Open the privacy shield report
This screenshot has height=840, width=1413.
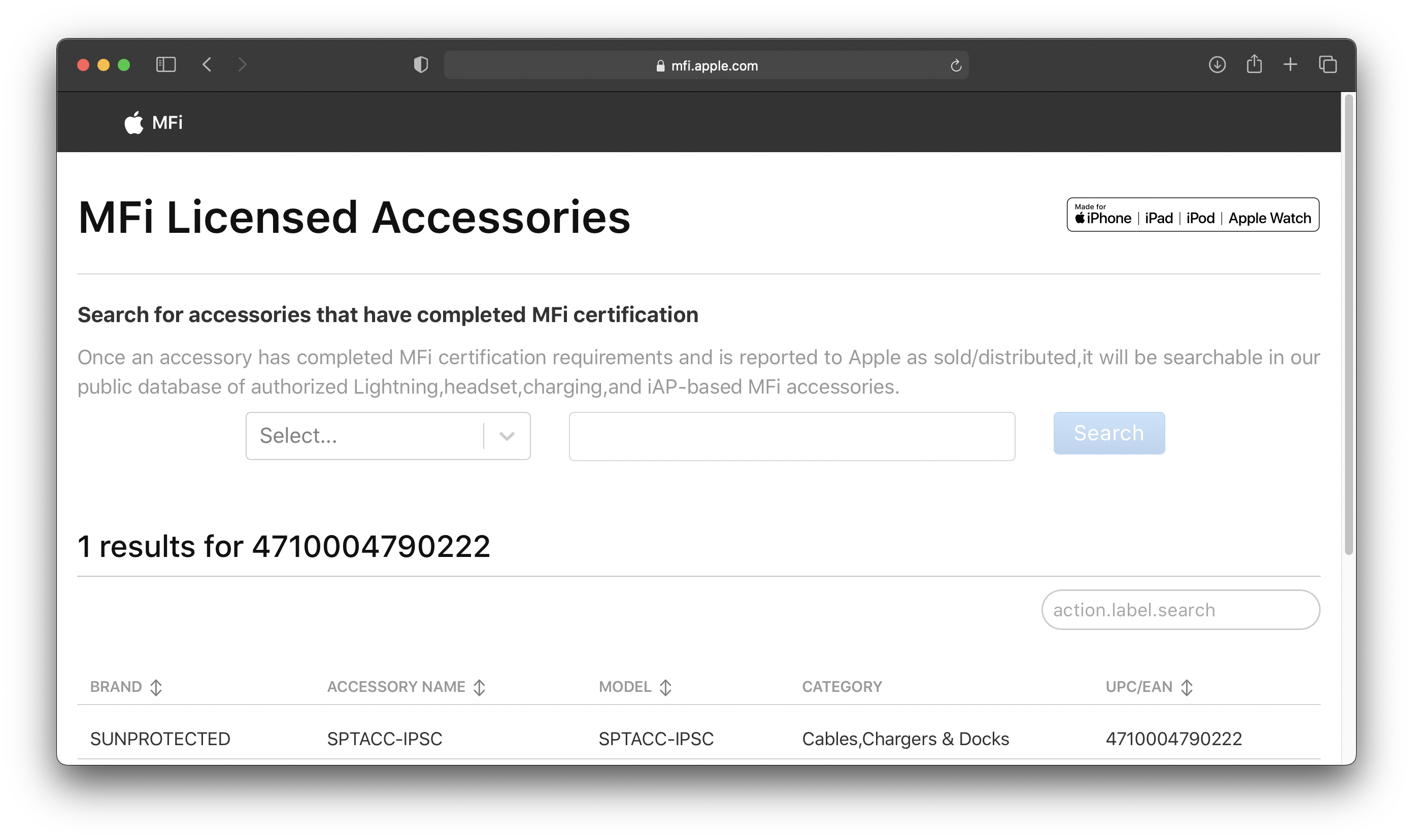[421, 64]
